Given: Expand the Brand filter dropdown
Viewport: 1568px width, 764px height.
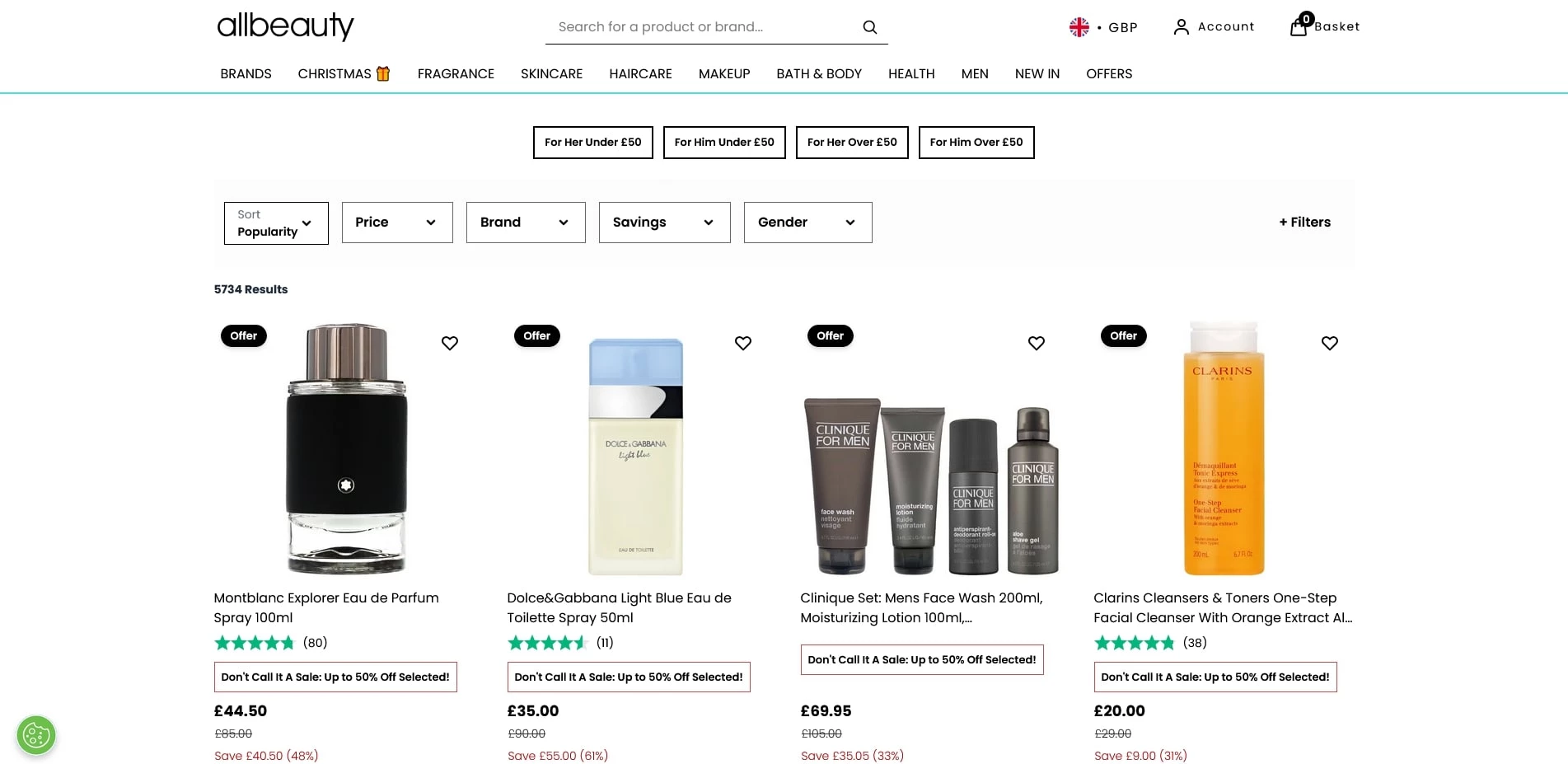Looking at the screenshot, I should pyautogui.click(x=526, y=223).
